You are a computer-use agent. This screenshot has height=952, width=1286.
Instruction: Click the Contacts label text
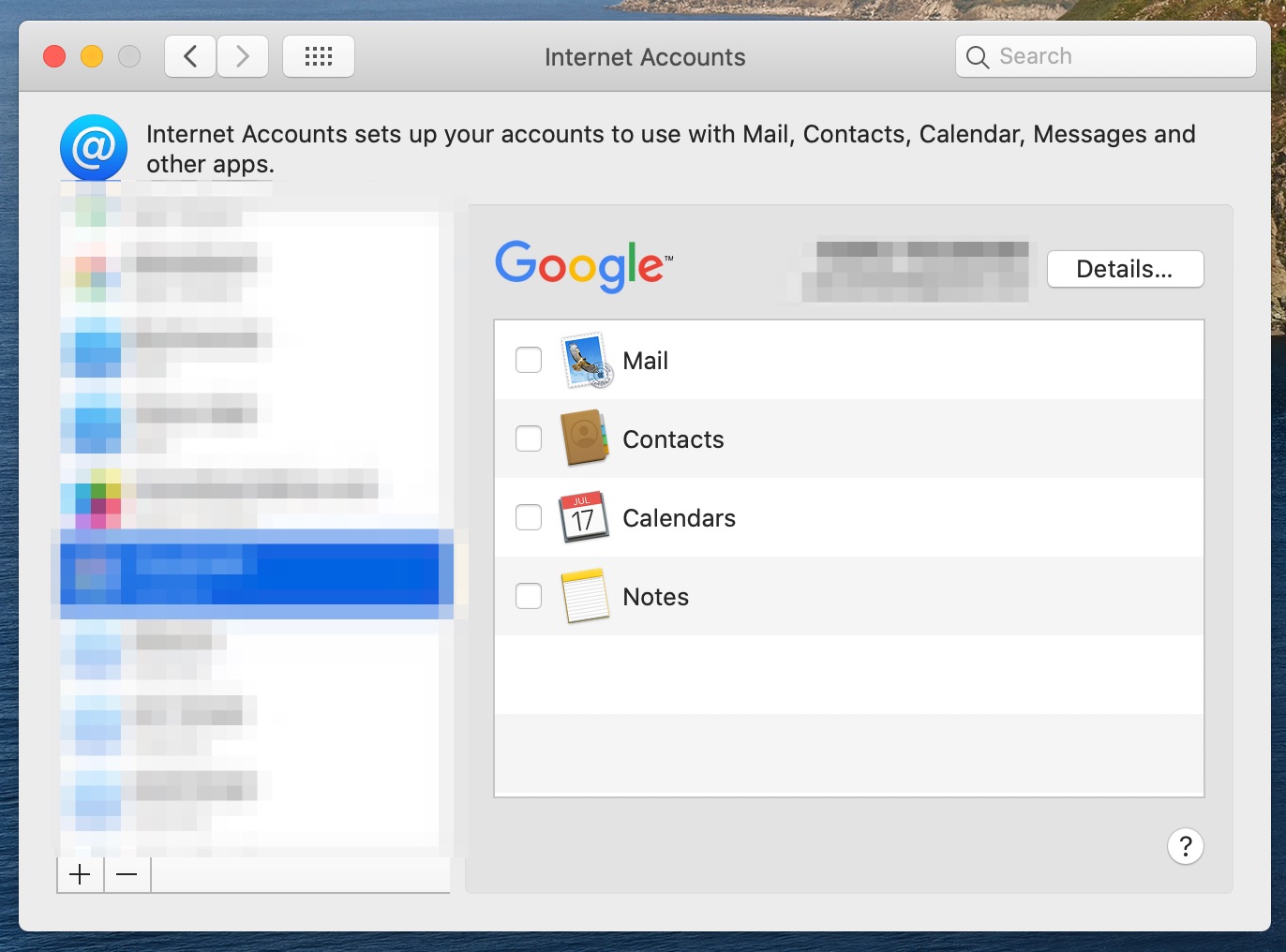(674, 439)
